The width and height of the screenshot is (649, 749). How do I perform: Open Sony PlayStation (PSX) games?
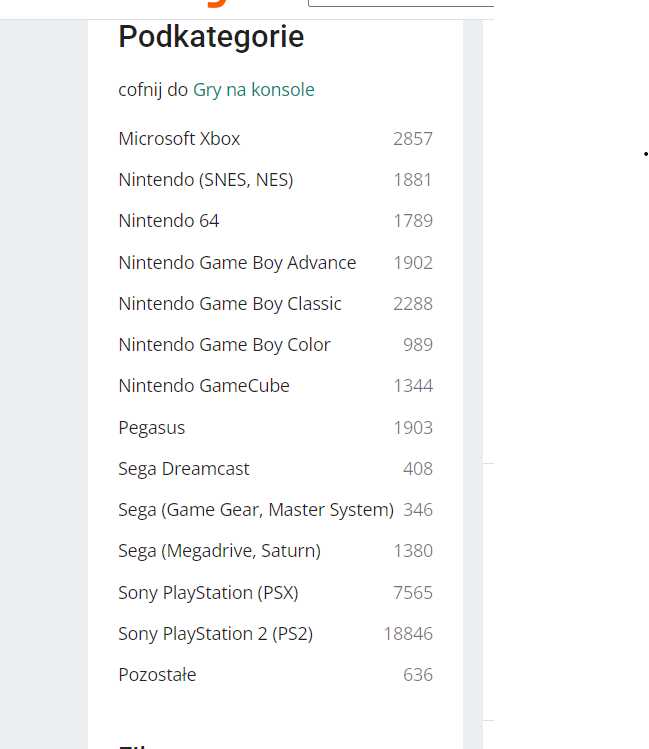[x=208, y=593]
